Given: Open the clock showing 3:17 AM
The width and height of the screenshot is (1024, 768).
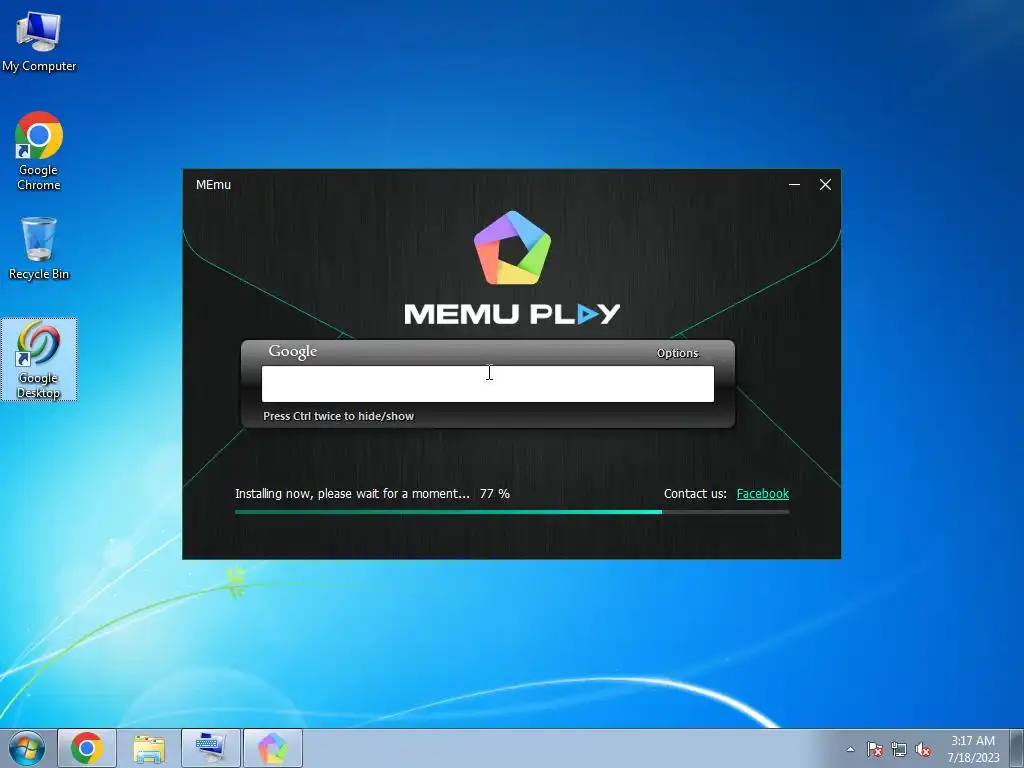Looking at the screenshot, I should pos(973,748).
